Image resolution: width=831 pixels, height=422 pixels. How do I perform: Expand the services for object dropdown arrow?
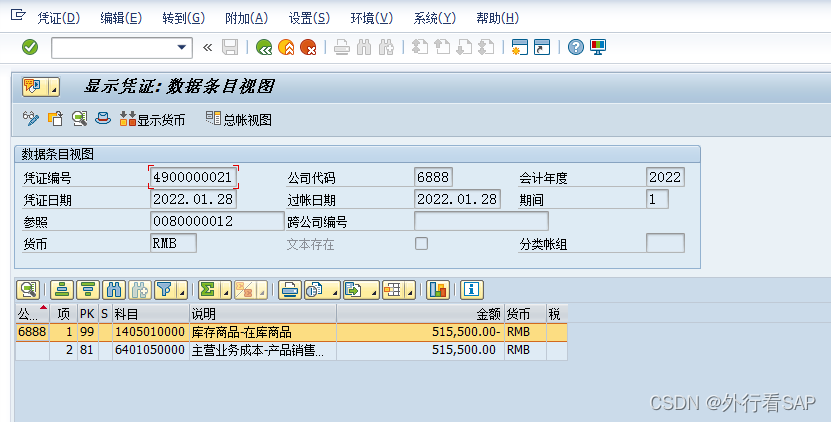click(54, 87)
